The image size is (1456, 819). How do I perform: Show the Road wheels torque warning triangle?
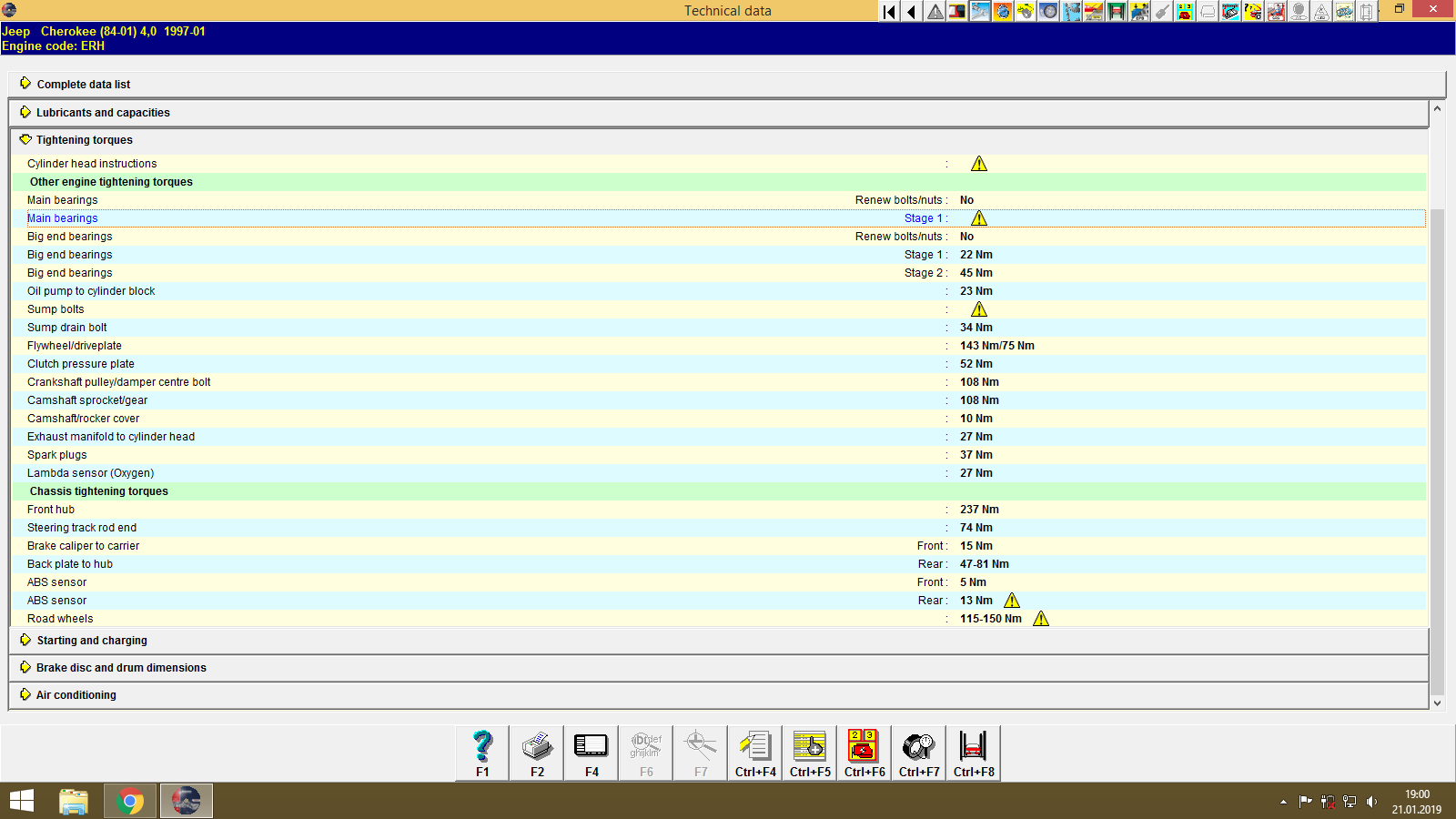tap(1042, 618)
